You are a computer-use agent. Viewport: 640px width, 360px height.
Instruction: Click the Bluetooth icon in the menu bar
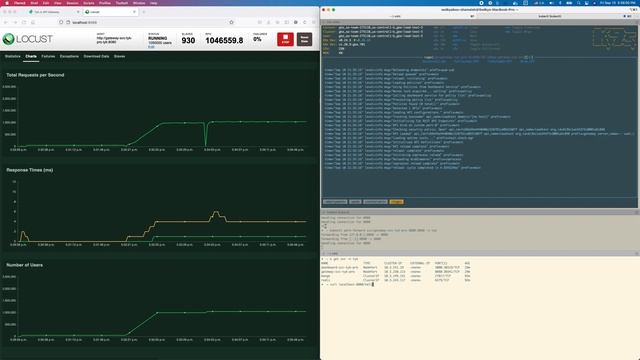(x=560, y=3)
